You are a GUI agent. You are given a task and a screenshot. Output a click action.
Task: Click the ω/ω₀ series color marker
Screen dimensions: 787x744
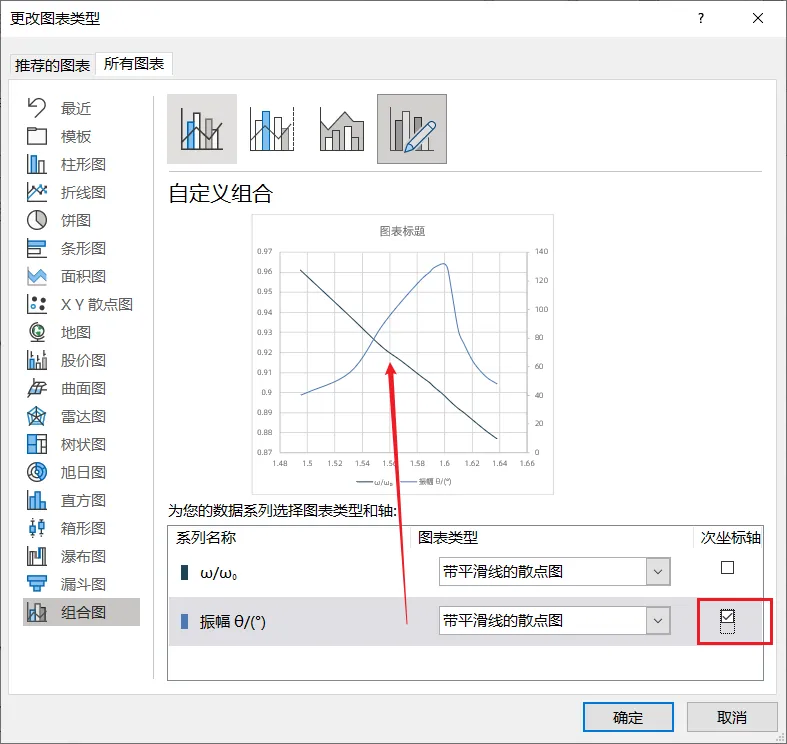[184, 572]
